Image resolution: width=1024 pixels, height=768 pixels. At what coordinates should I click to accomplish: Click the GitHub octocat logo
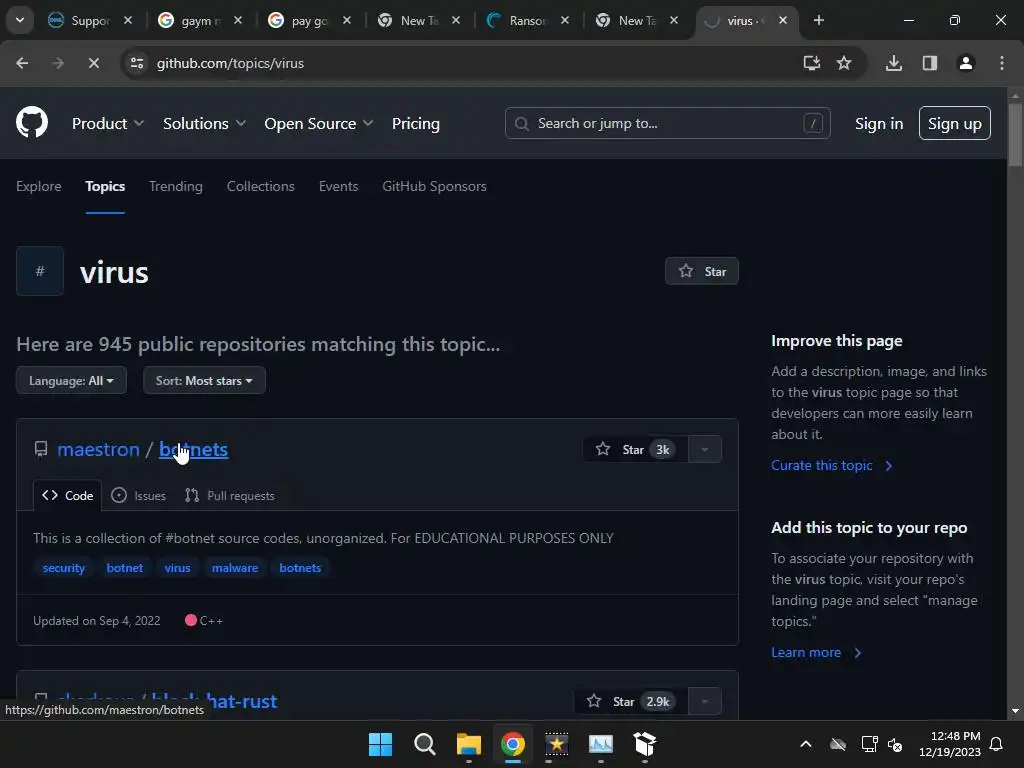(32, 122)
